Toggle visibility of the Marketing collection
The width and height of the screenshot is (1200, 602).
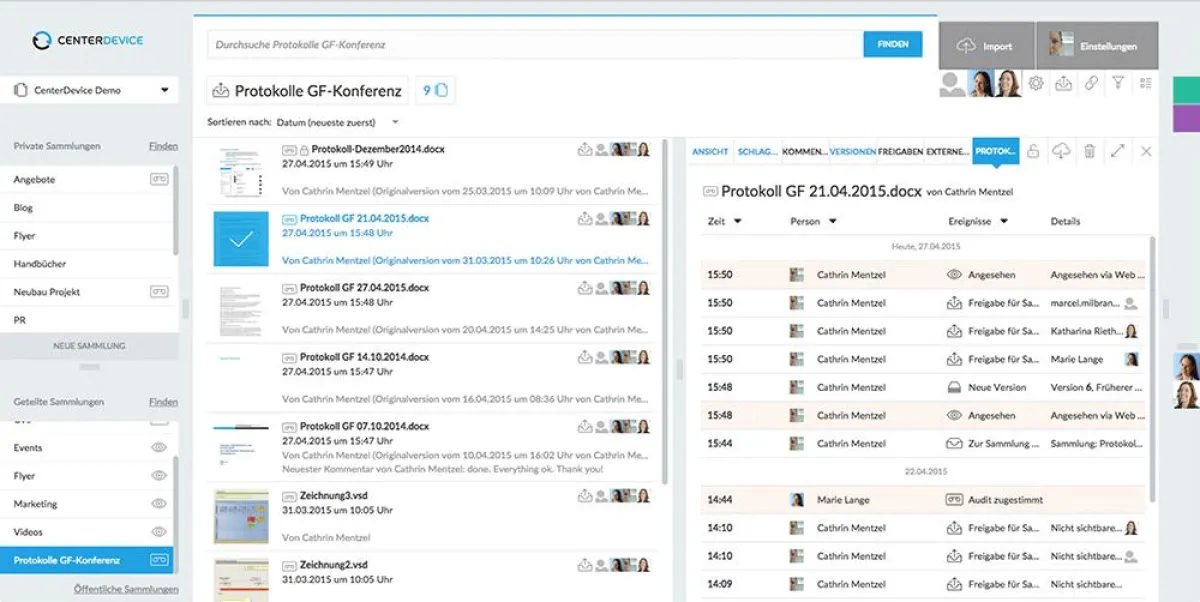[159, 504]
